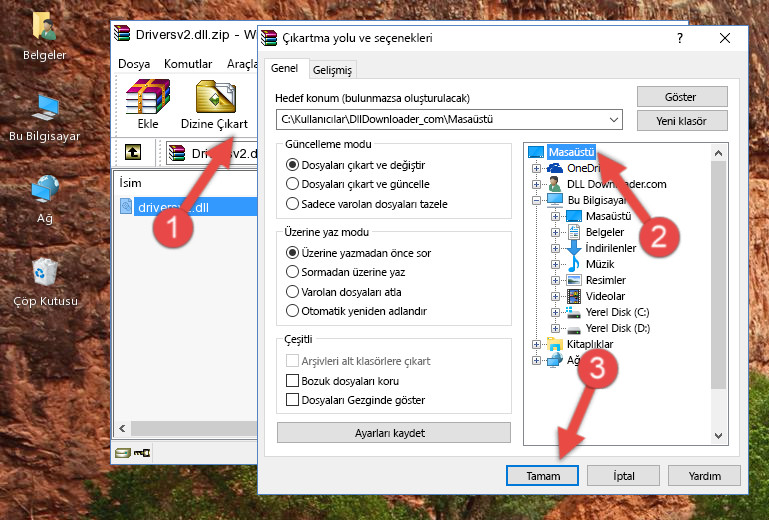Viewport: 769px width, 520px height.
Task: Click the Ekle toolbar icon in WinRAR
Action: (148, 104)
